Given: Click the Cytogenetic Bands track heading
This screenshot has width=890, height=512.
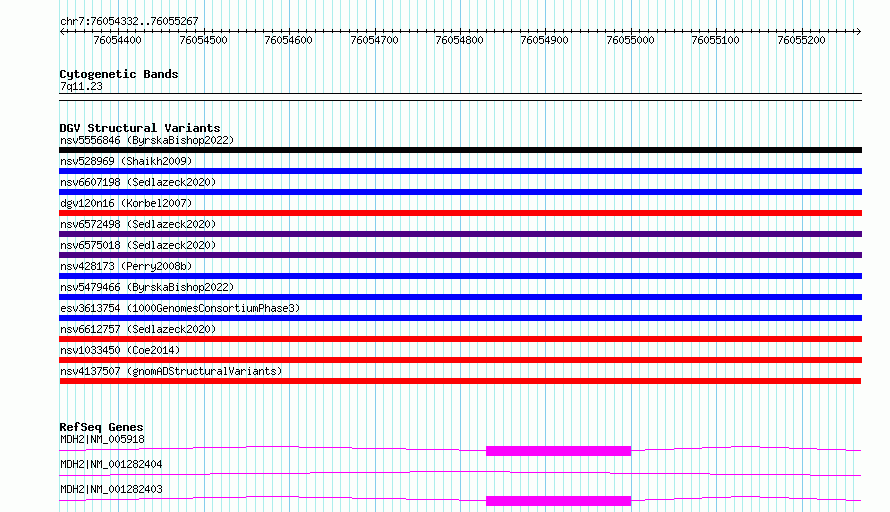Looking at the screenshot, I should point(119,74).
